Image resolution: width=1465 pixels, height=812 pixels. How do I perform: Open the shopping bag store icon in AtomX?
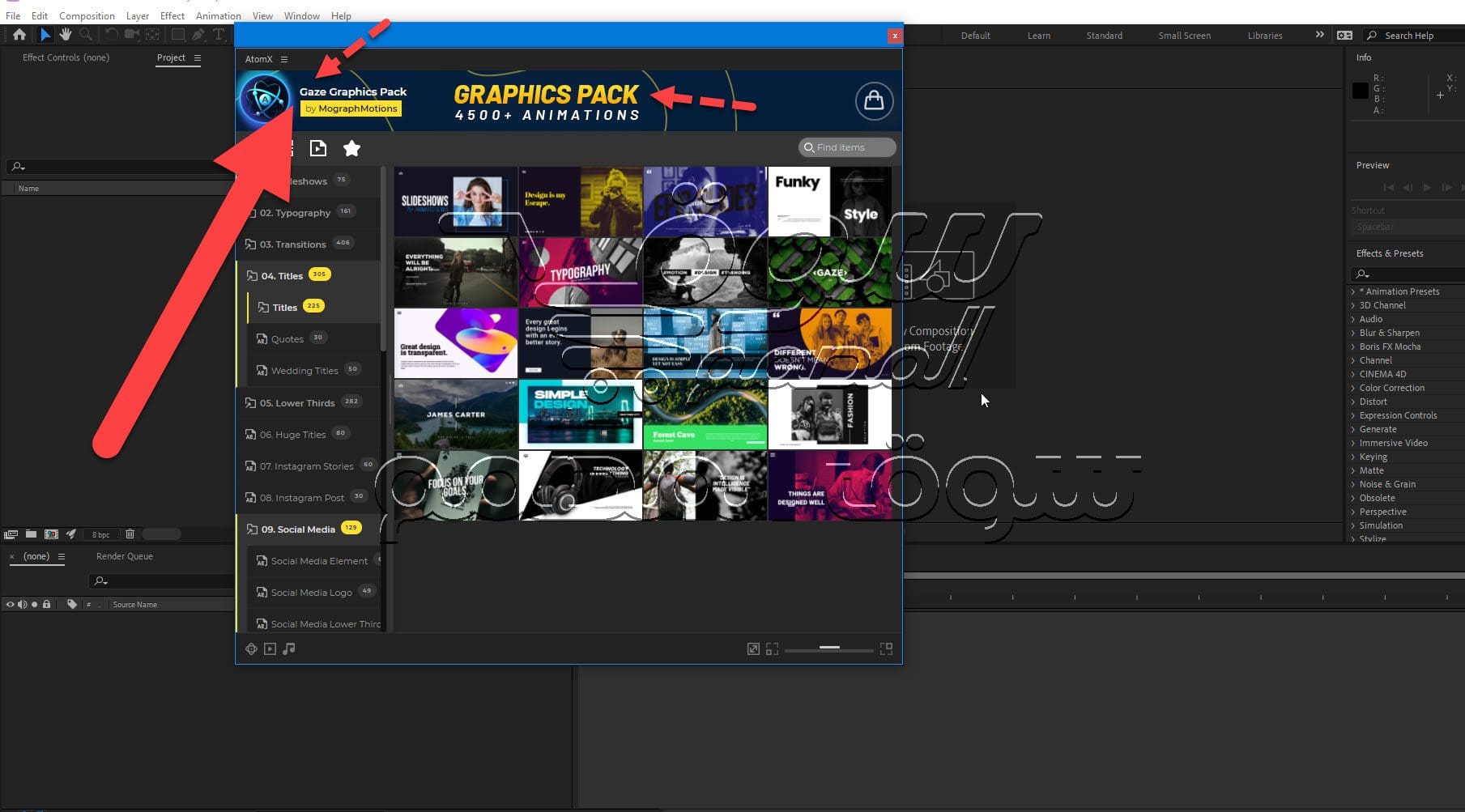tap(874, 101)
